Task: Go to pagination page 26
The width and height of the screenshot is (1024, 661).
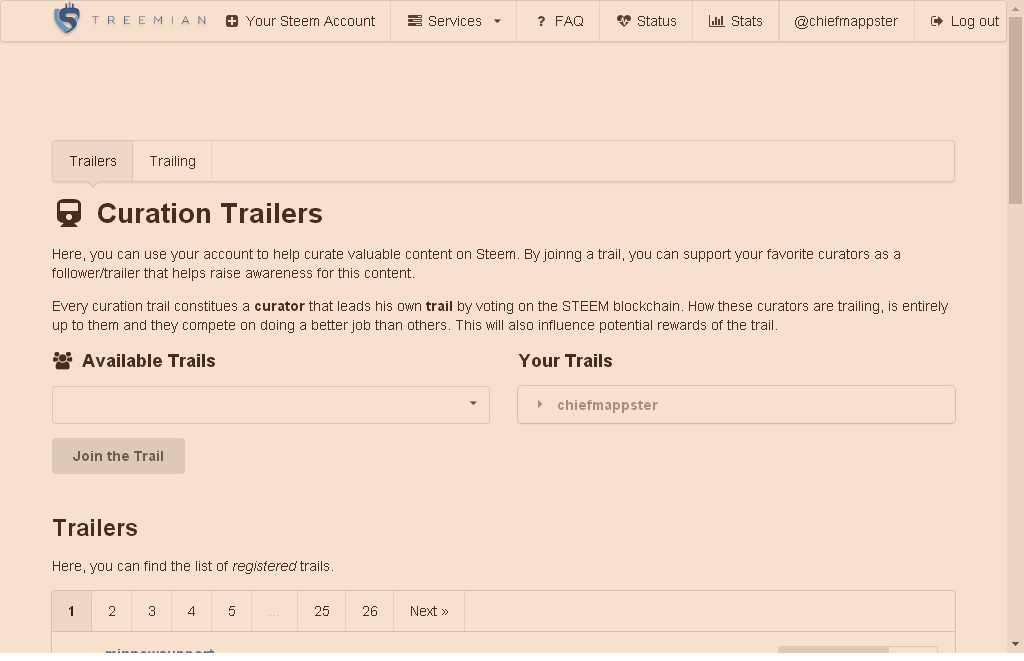Action: click(370, 611)
